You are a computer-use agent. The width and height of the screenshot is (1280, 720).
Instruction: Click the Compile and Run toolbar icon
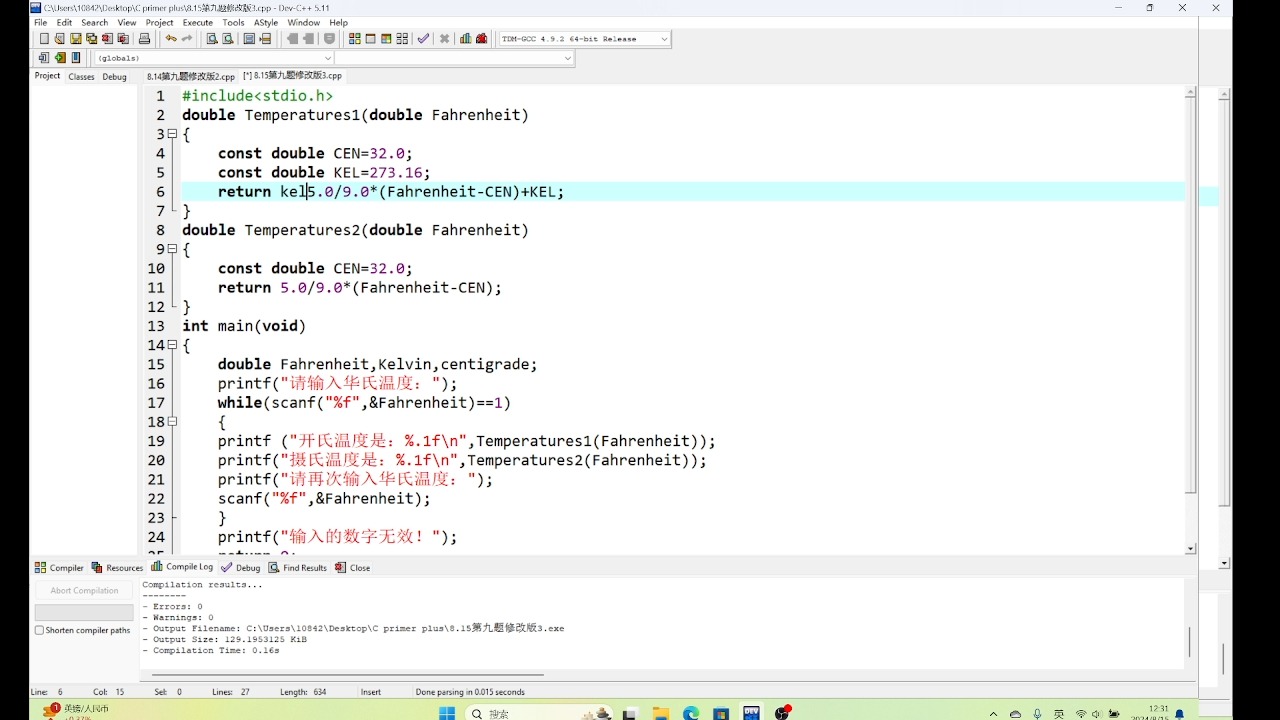(386, 39)
